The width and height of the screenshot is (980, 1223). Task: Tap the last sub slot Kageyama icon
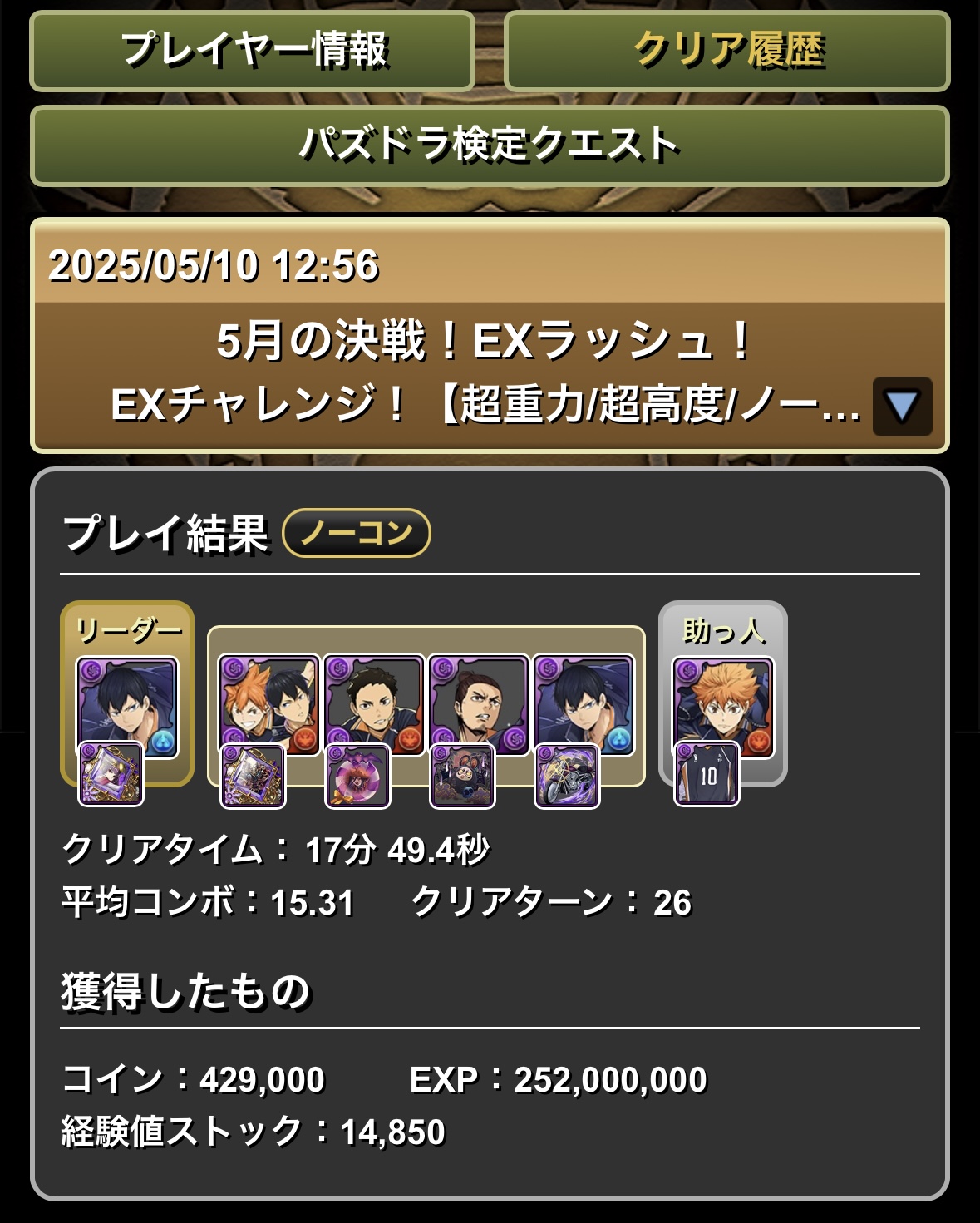click(x=583, y=704)
